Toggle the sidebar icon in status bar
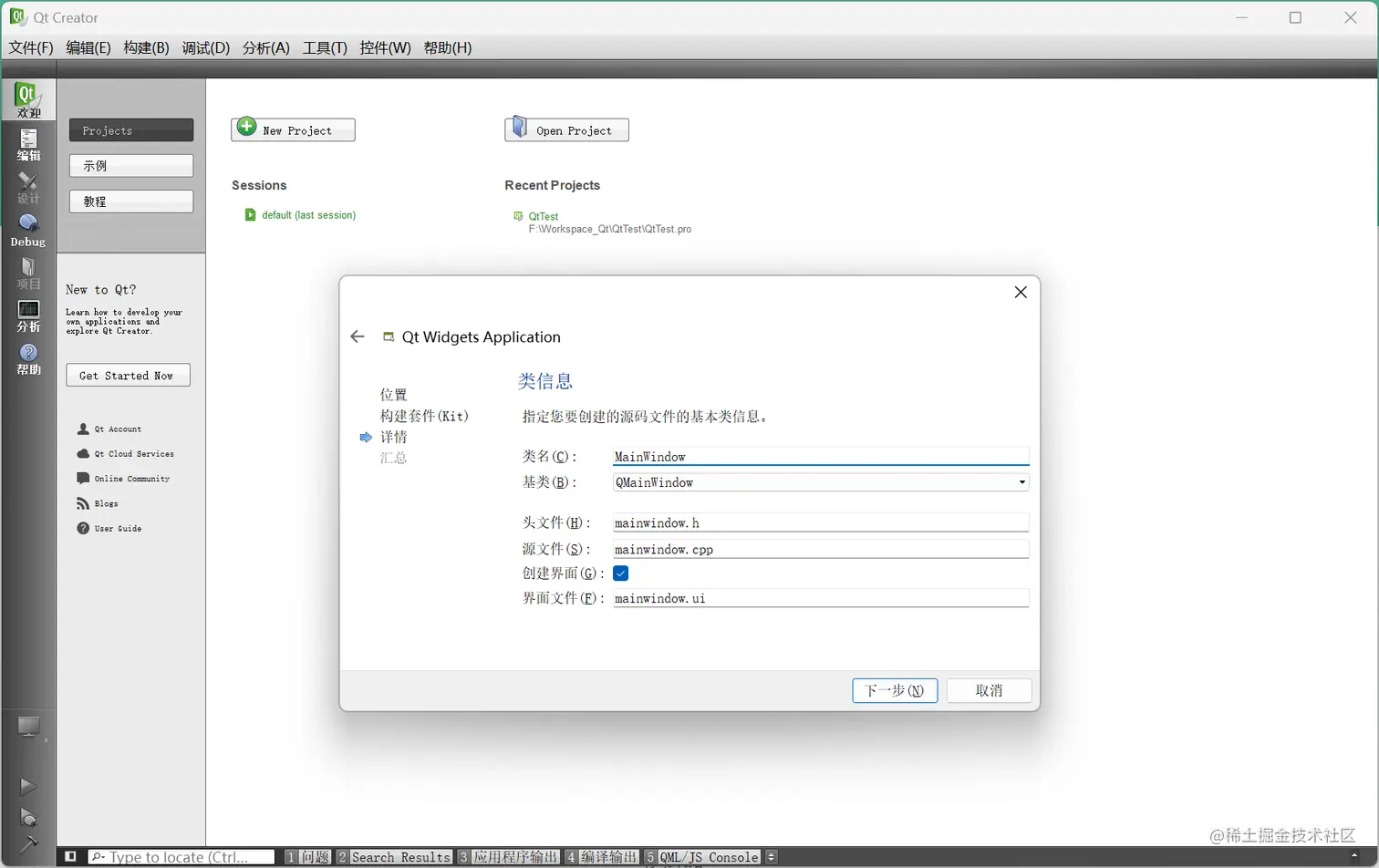The width and height of the screenshot is (1379, 868). 70,857
